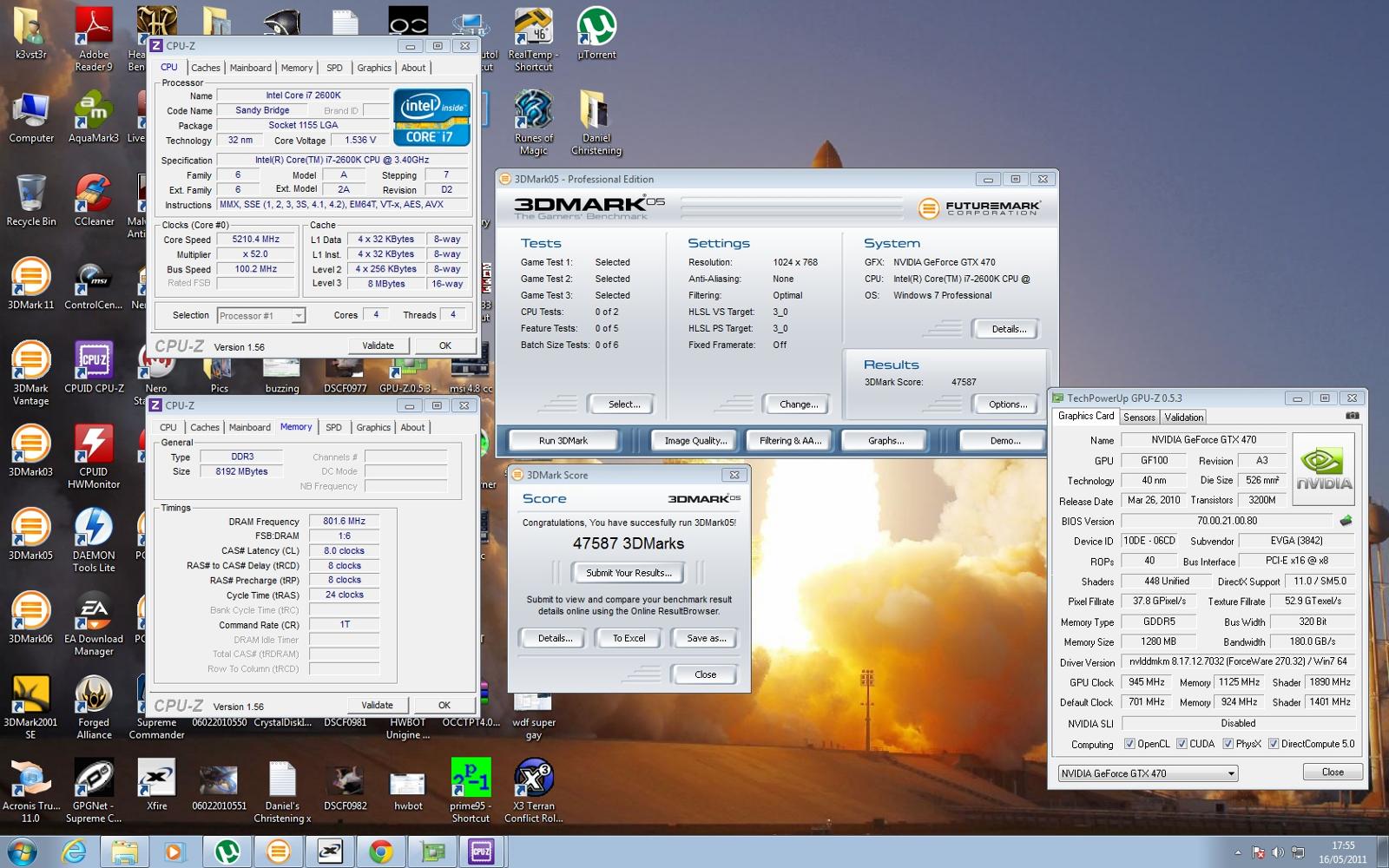Launch CPUID CPU-Z desktop shortcut
The width and height of the screenshot is (1389, 868).
(x=94, y=368)
